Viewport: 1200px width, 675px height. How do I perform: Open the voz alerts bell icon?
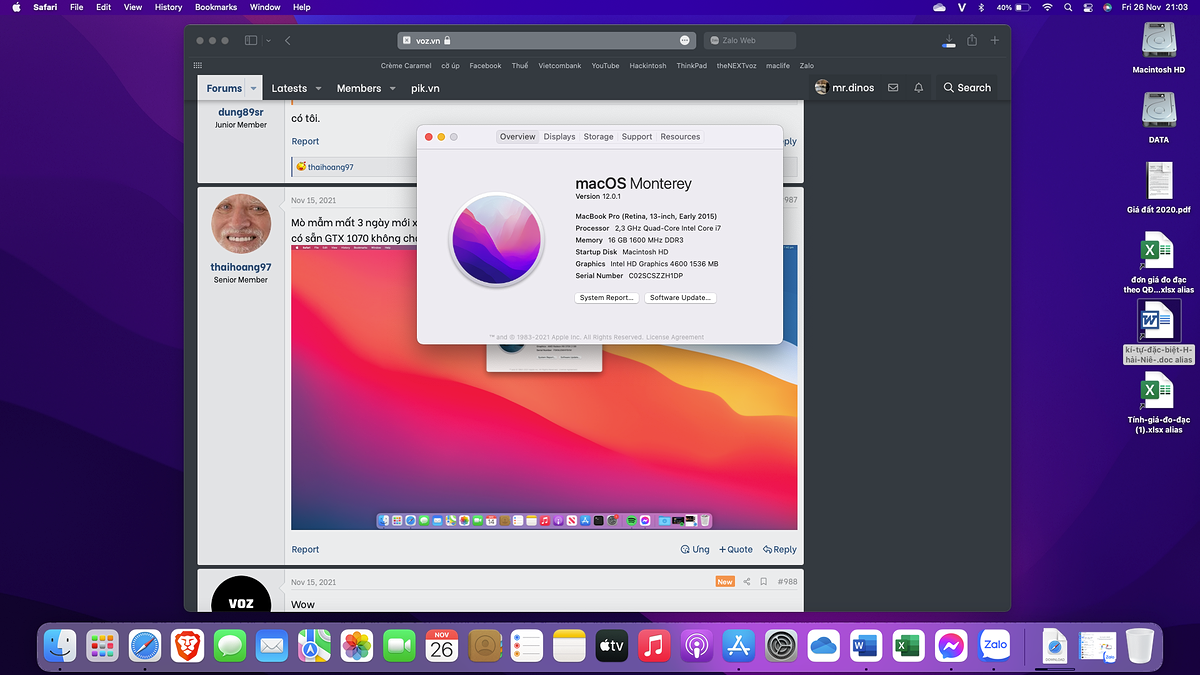[x=919, y=88]
